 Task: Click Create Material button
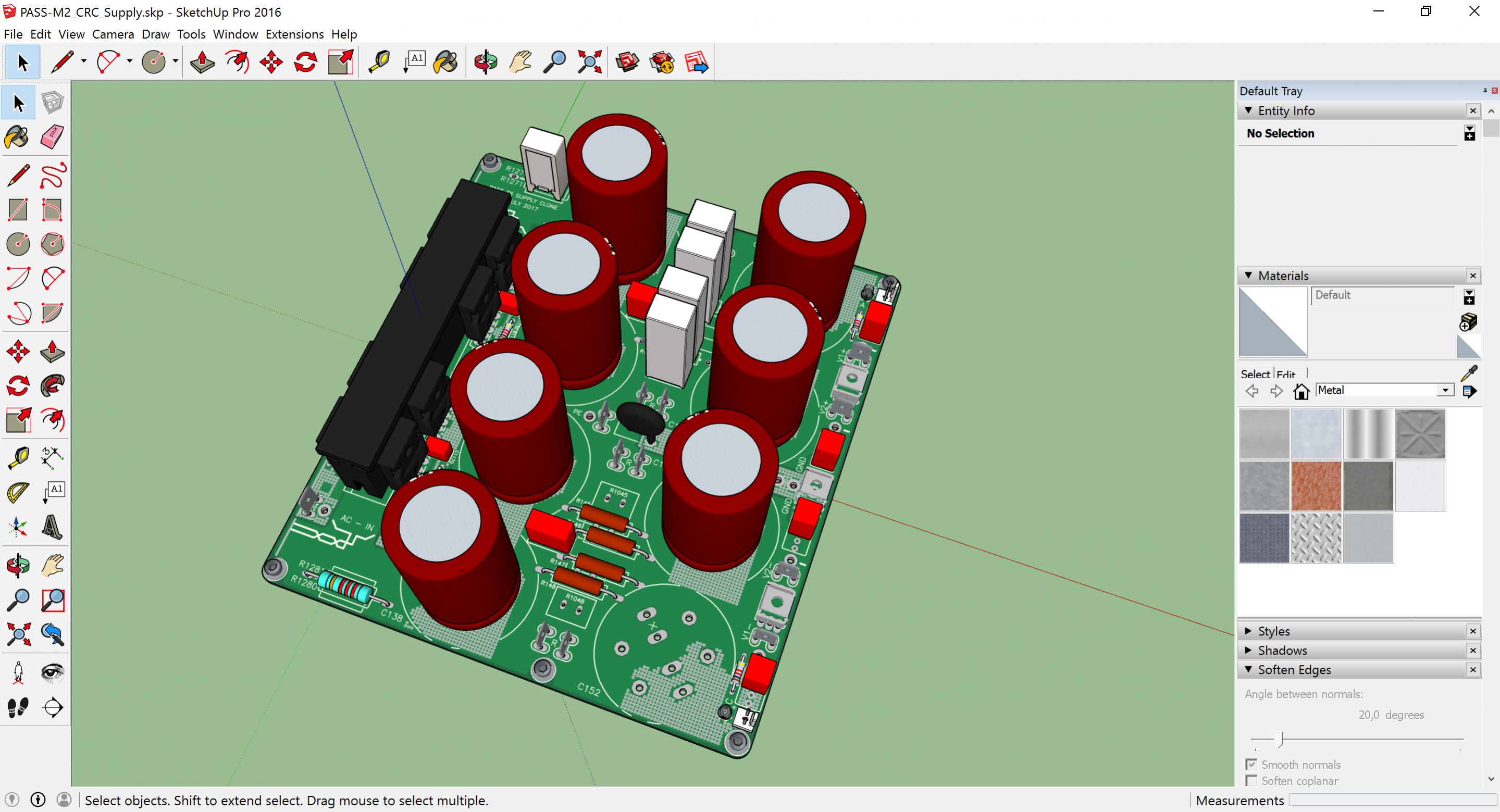pos(1469,321)
